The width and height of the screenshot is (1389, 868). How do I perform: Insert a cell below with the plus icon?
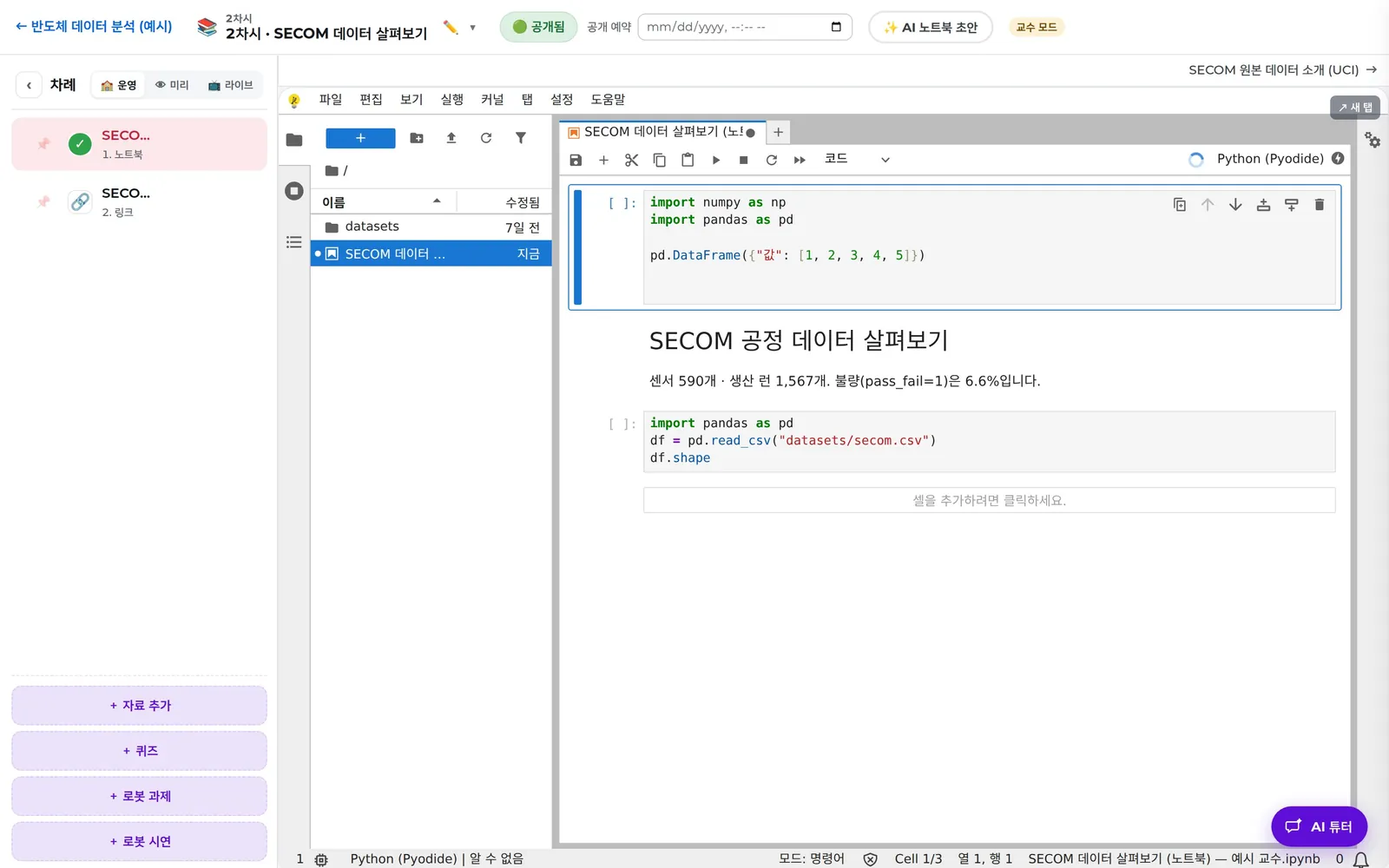603,160
